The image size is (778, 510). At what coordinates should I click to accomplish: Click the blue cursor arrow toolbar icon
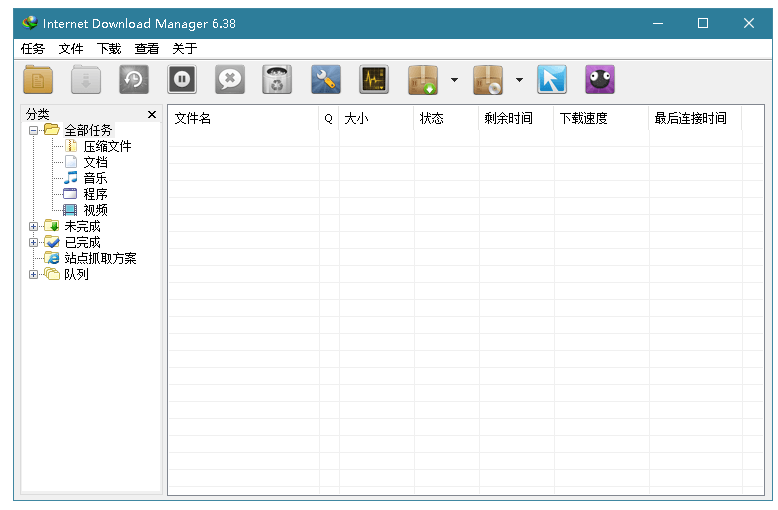coord(552,79)
